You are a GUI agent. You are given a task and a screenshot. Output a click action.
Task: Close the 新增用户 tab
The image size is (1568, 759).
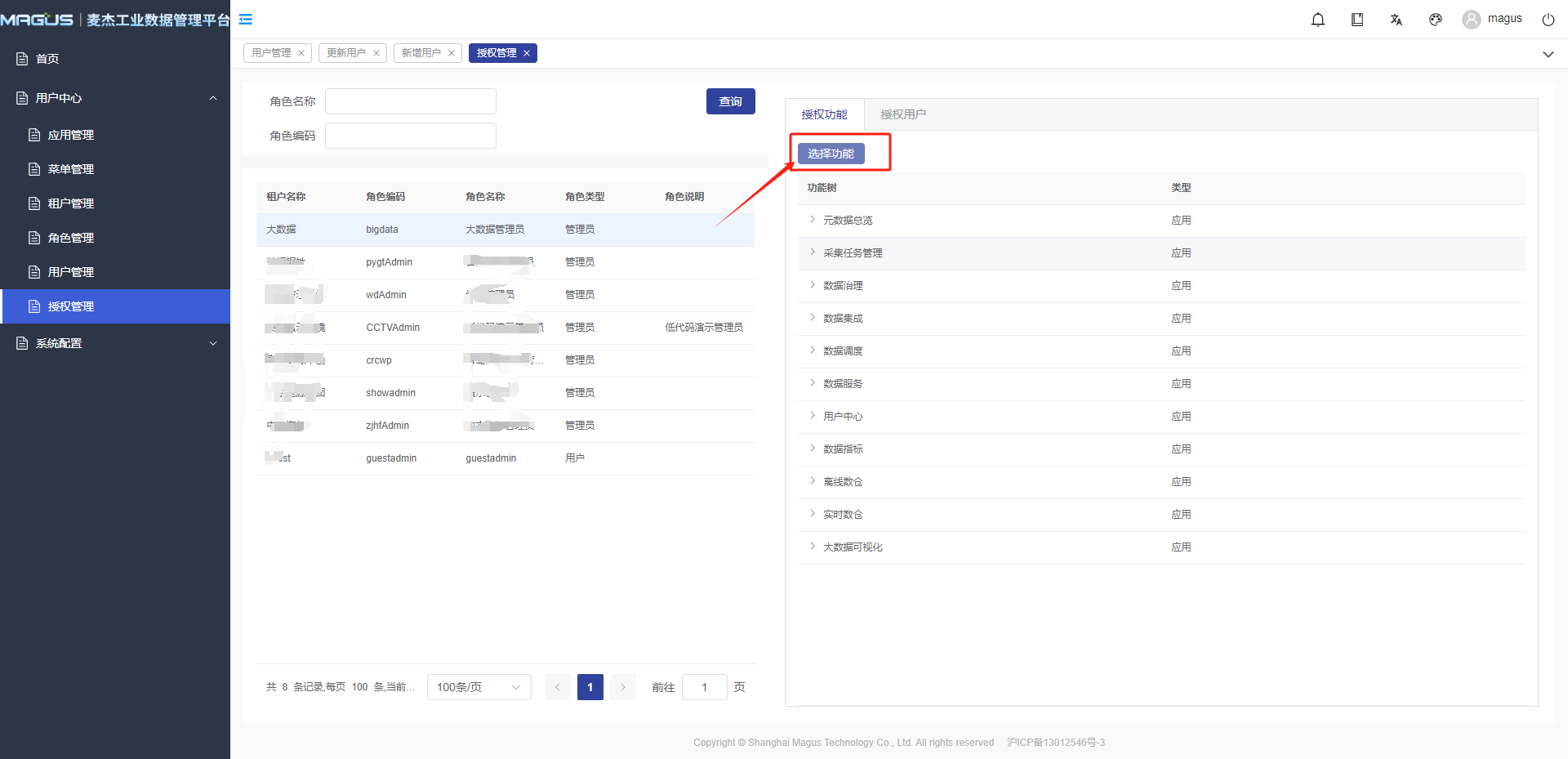pyautogui.click(x=452, y=53)
